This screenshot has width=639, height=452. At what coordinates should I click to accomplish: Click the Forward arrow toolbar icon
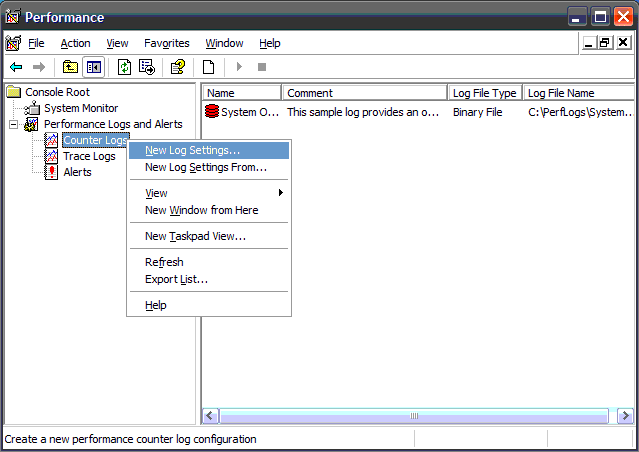click(x=39, y=67)
